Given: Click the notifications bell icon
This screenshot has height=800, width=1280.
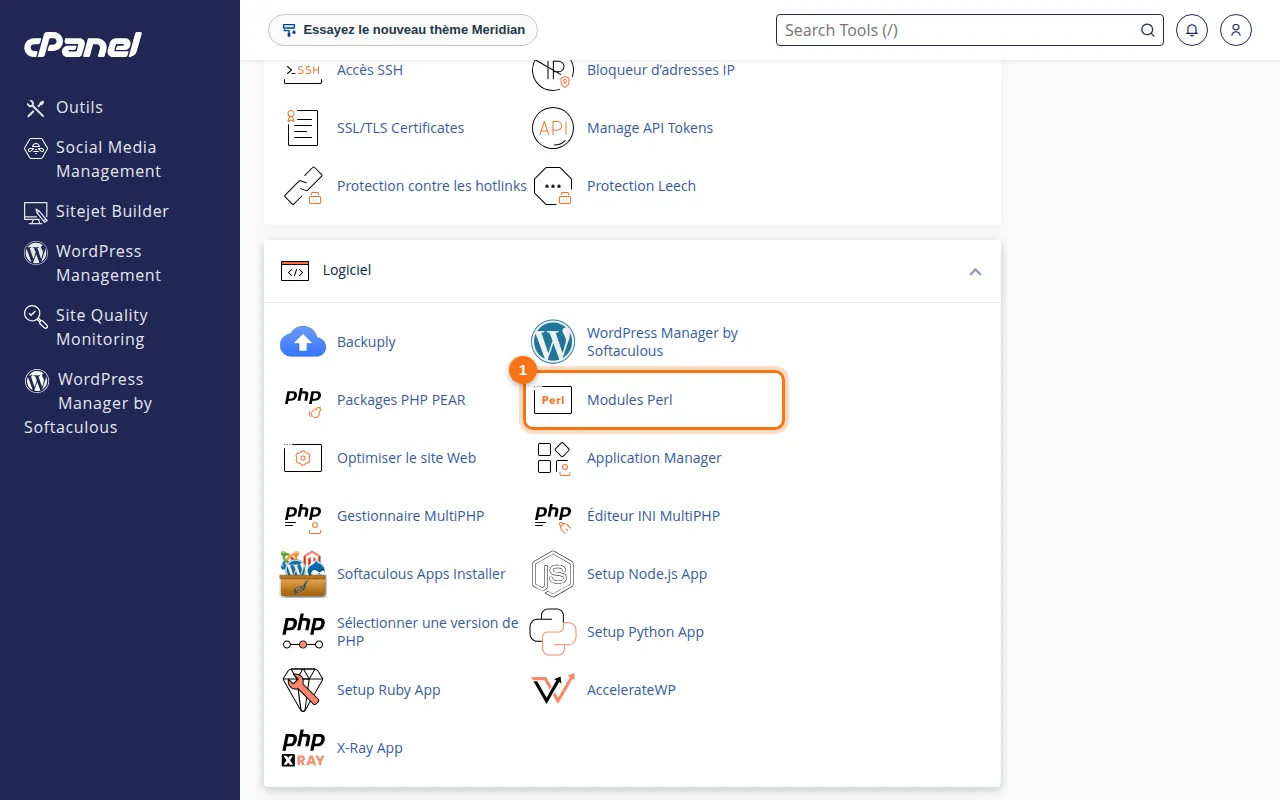Looking at the screenshot, I should (1192, 30).
